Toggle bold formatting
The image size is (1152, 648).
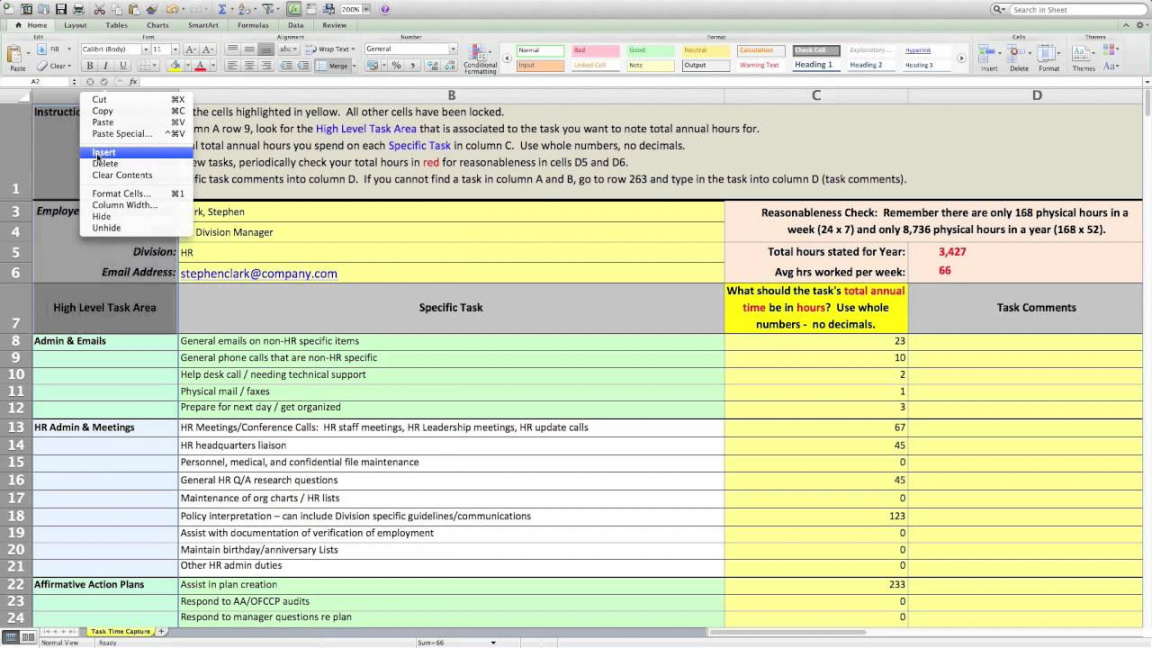click(x=89, y=66)
